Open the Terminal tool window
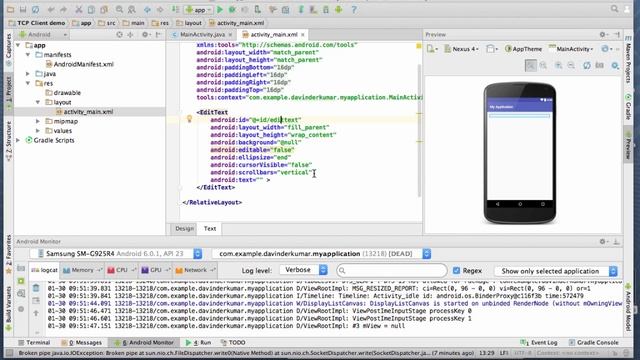 pyautogui.click(x=33, y=342)
